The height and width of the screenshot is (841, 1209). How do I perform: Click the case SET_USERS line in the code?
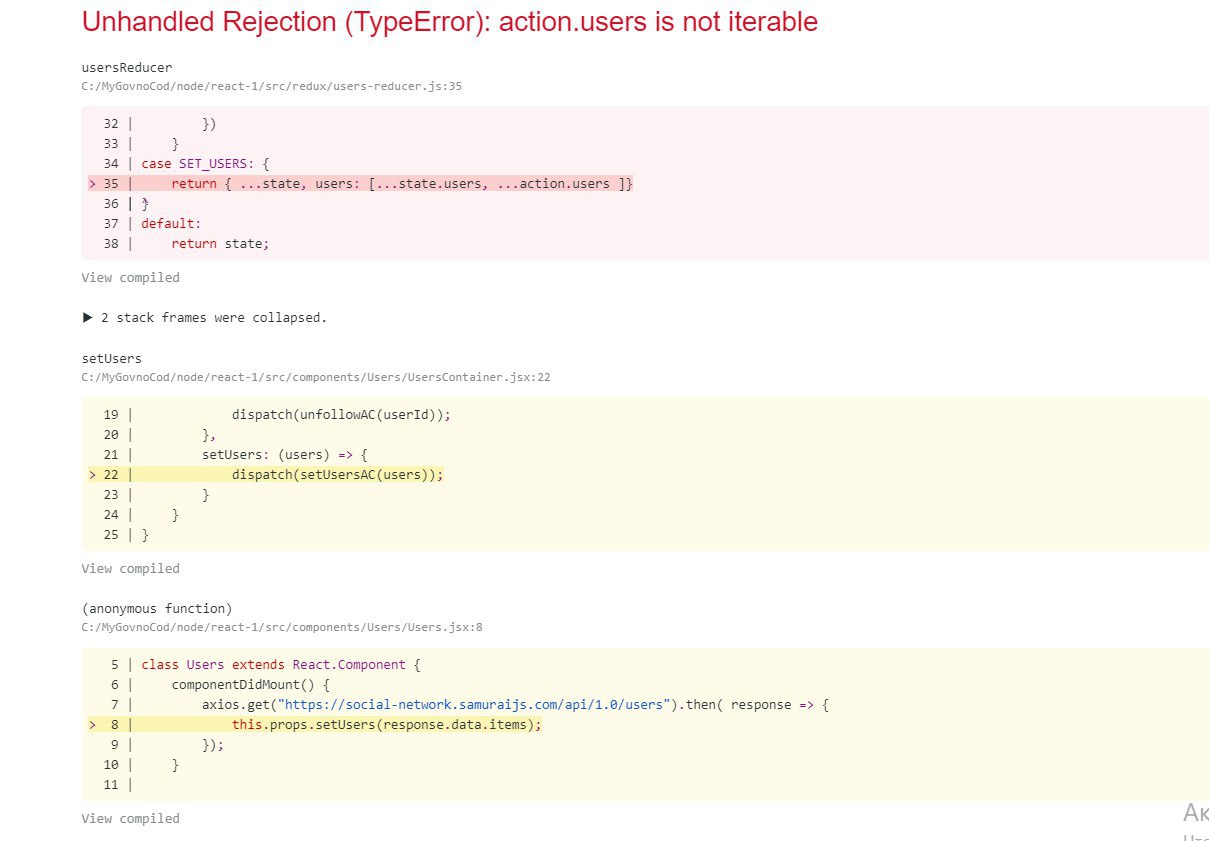click(206, 164)
